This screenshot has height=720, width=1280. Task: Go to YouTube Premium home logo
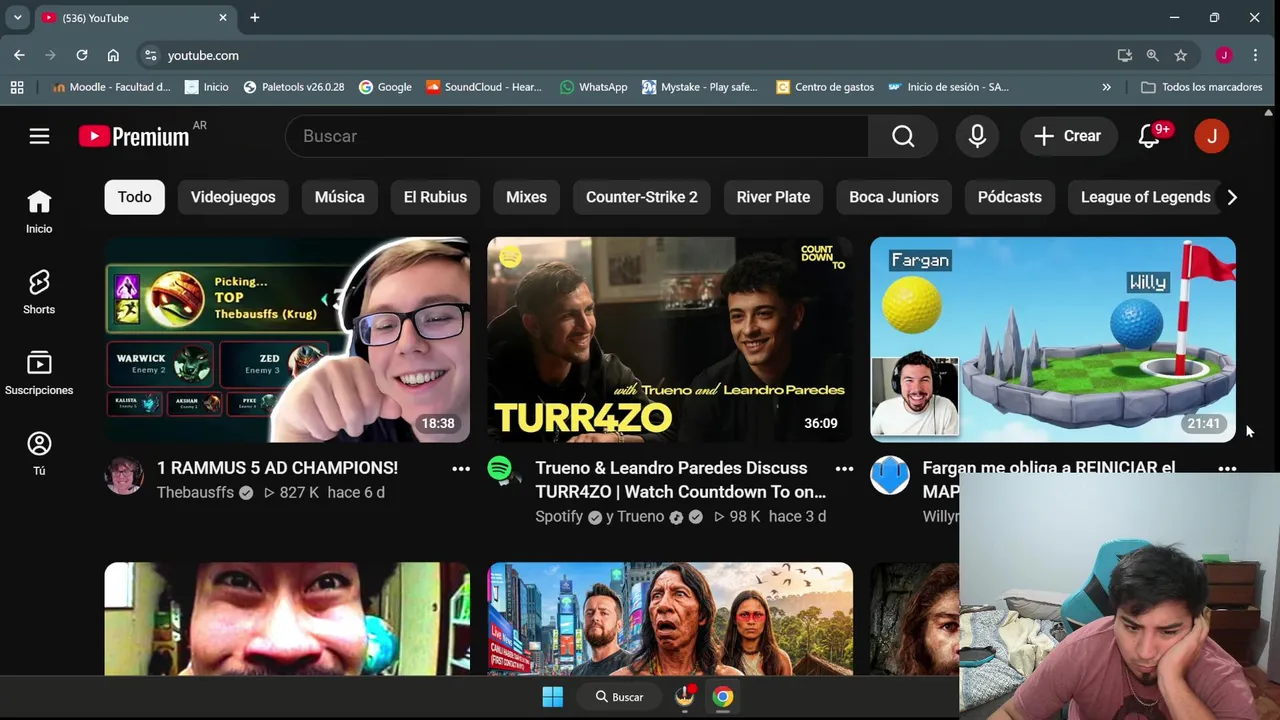click(134, 136)
